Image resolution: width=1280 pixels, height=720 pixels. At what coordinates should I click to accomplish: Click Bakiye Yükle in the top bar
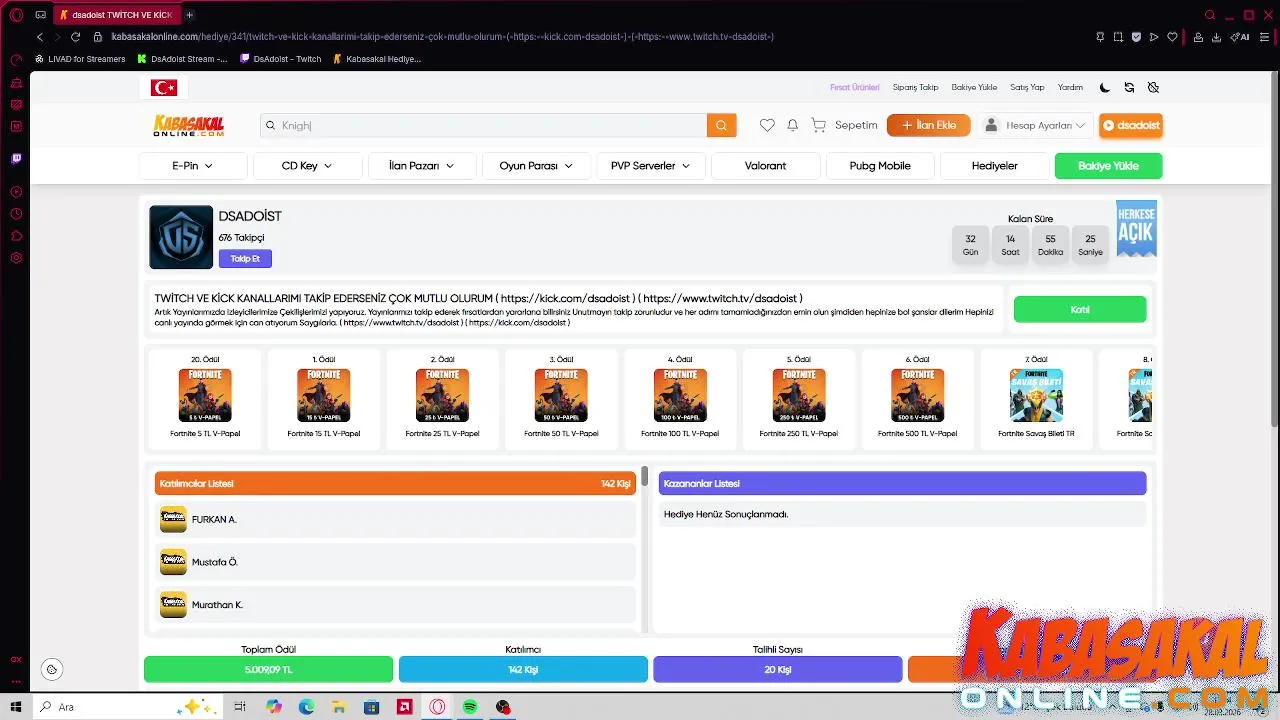coord(974,87)
